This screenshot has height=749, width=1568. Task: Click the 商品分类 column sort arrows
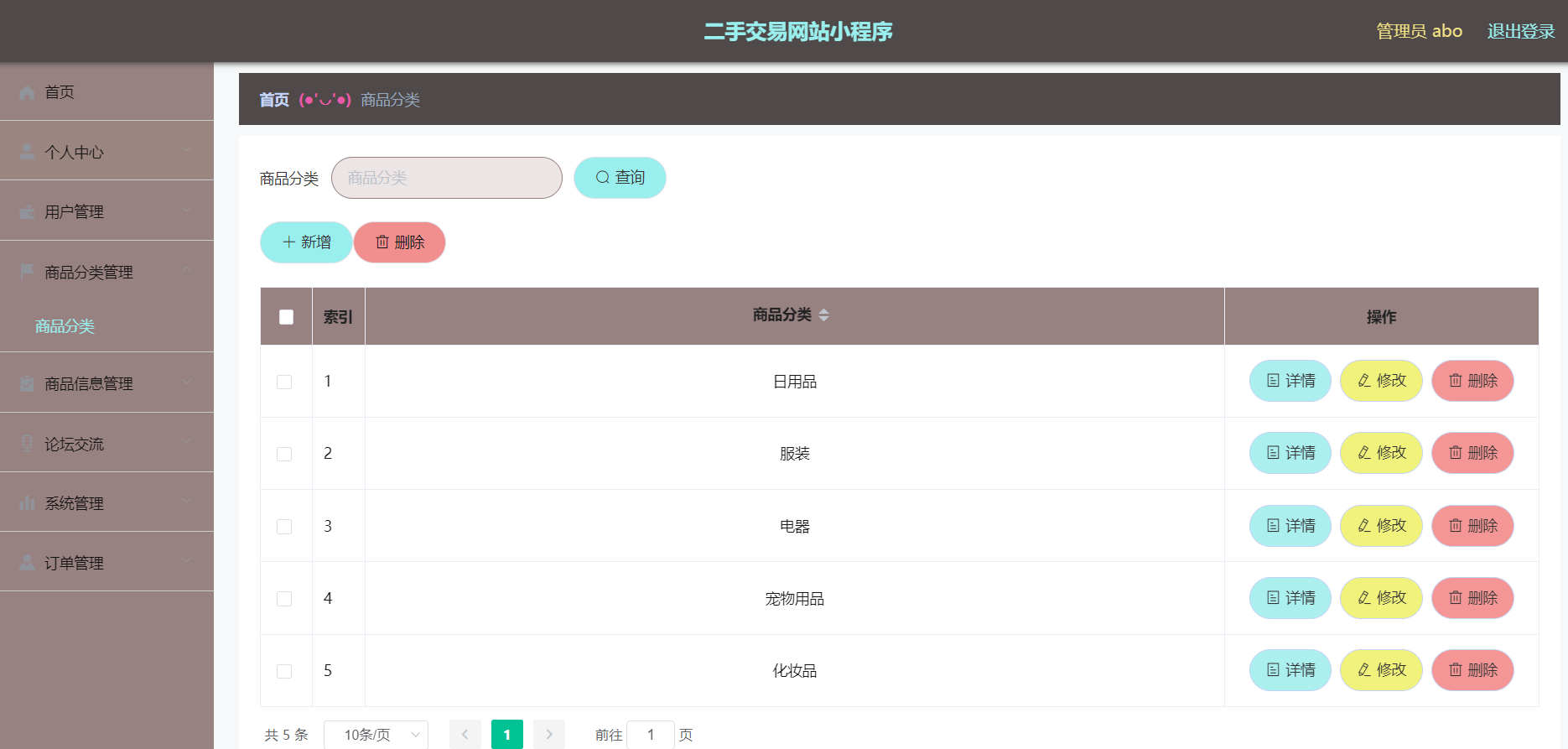click(x=823, y=315)
